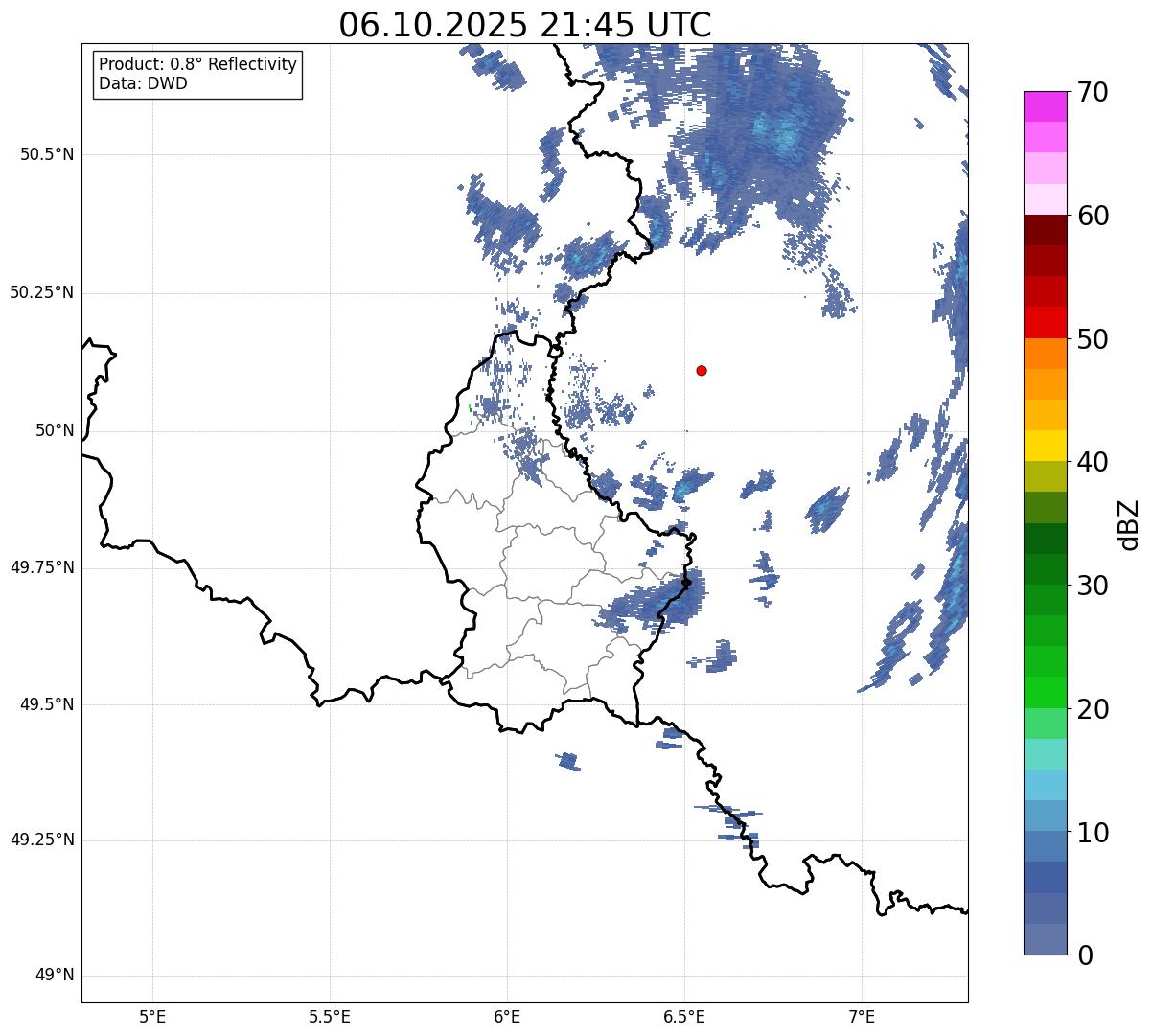Click the 30 tick label on colorbar
1152x1036 pixels.
[x=1093, y=586]
